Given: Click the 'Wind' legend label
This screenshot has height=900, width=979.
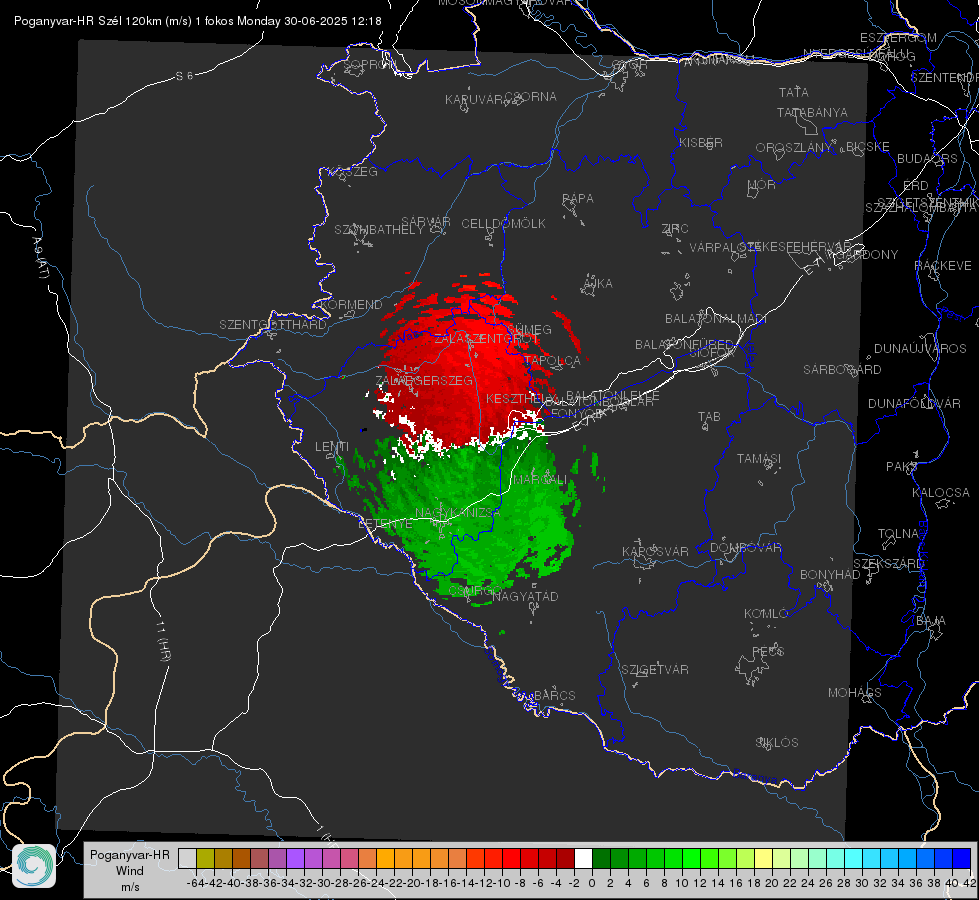Looking at the screenshot, I should [x=130, y=870].
